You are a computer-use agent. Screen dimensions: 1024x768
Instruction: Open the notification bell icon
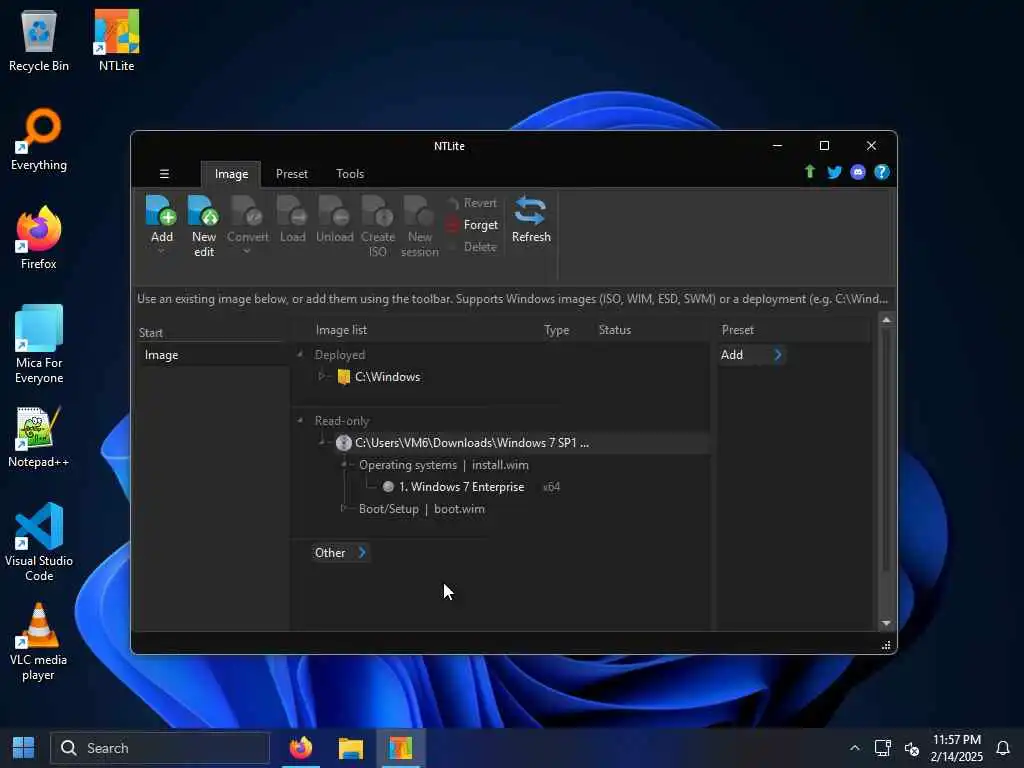pos(1002,748)
